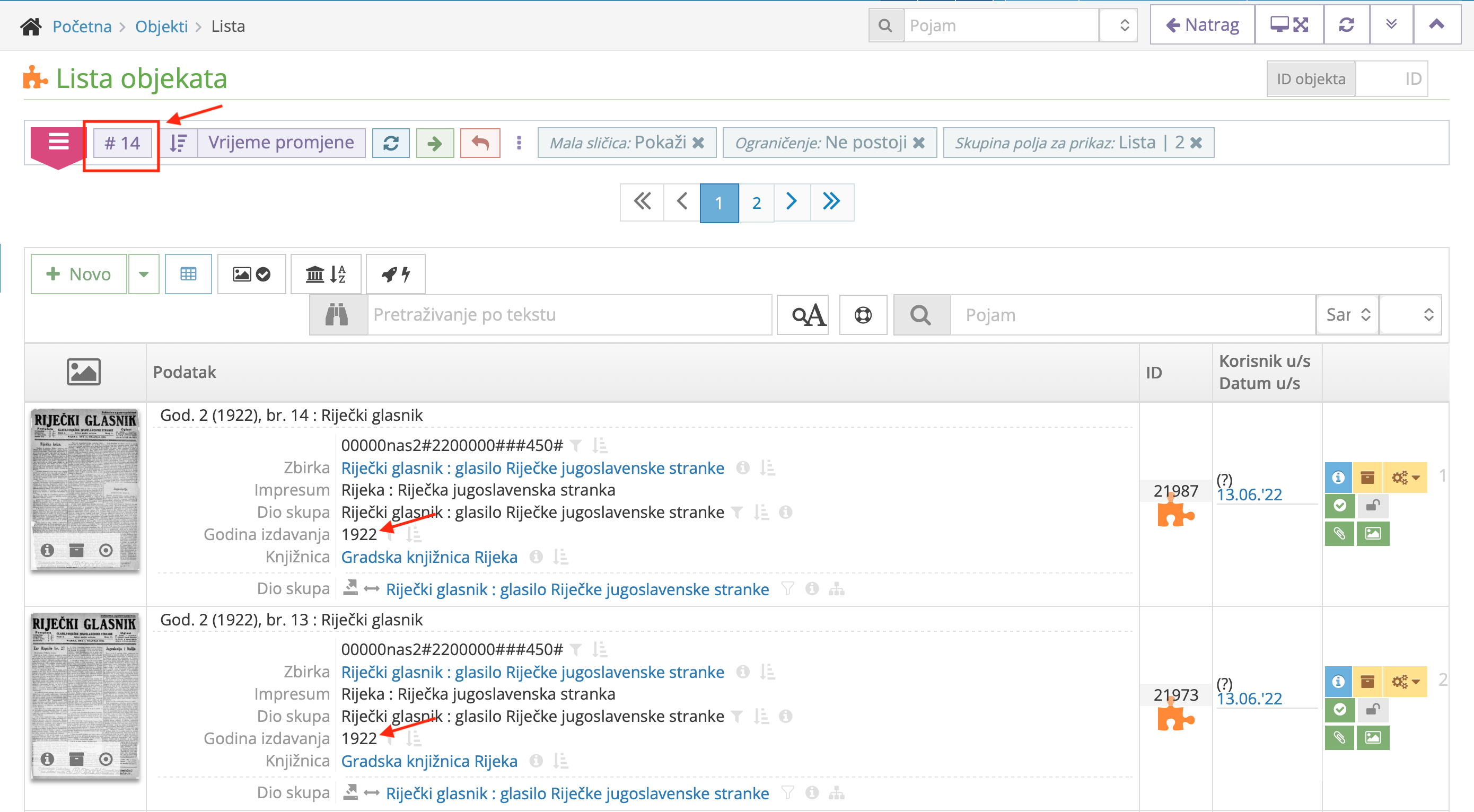Open thumbnail of Riječki glasnik br. 14

[85, 489]
